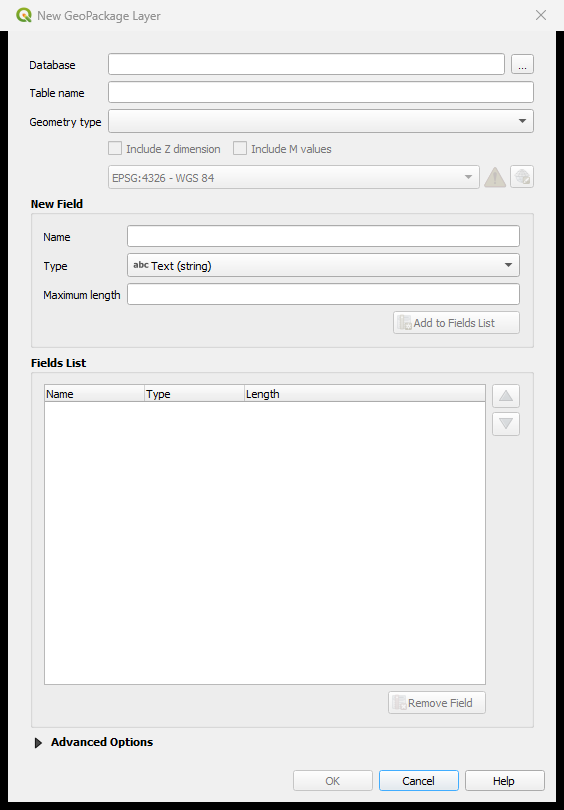The width and height of the screenshot is (564, 810).
Task: Move field down with arrow button
Action: [506, 424]
